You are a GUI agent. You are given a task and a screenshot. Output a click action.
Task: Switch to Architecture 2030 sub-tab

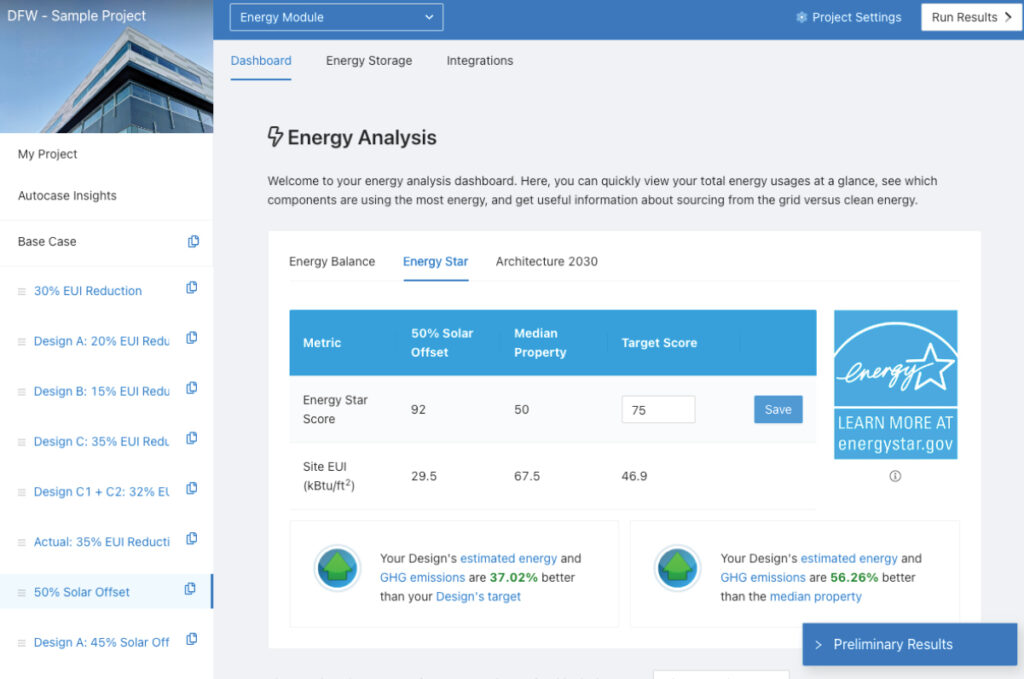click(x=546, y=261)
